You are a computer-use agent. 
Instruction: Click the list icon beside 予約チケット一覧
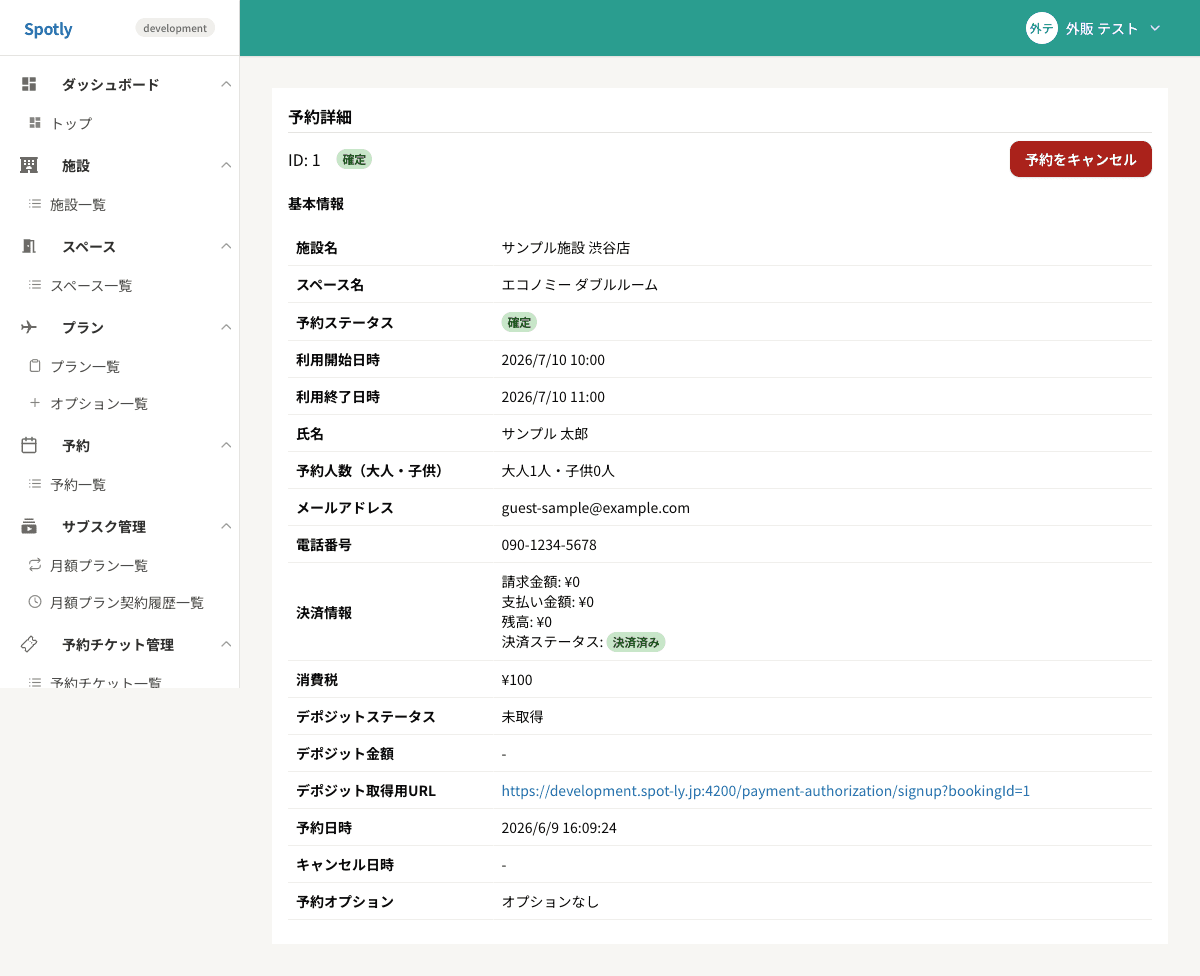coord(35,683)
